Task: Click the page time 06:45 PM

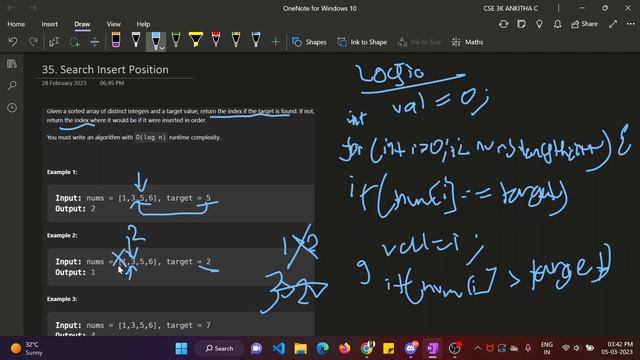Action: 111,83
